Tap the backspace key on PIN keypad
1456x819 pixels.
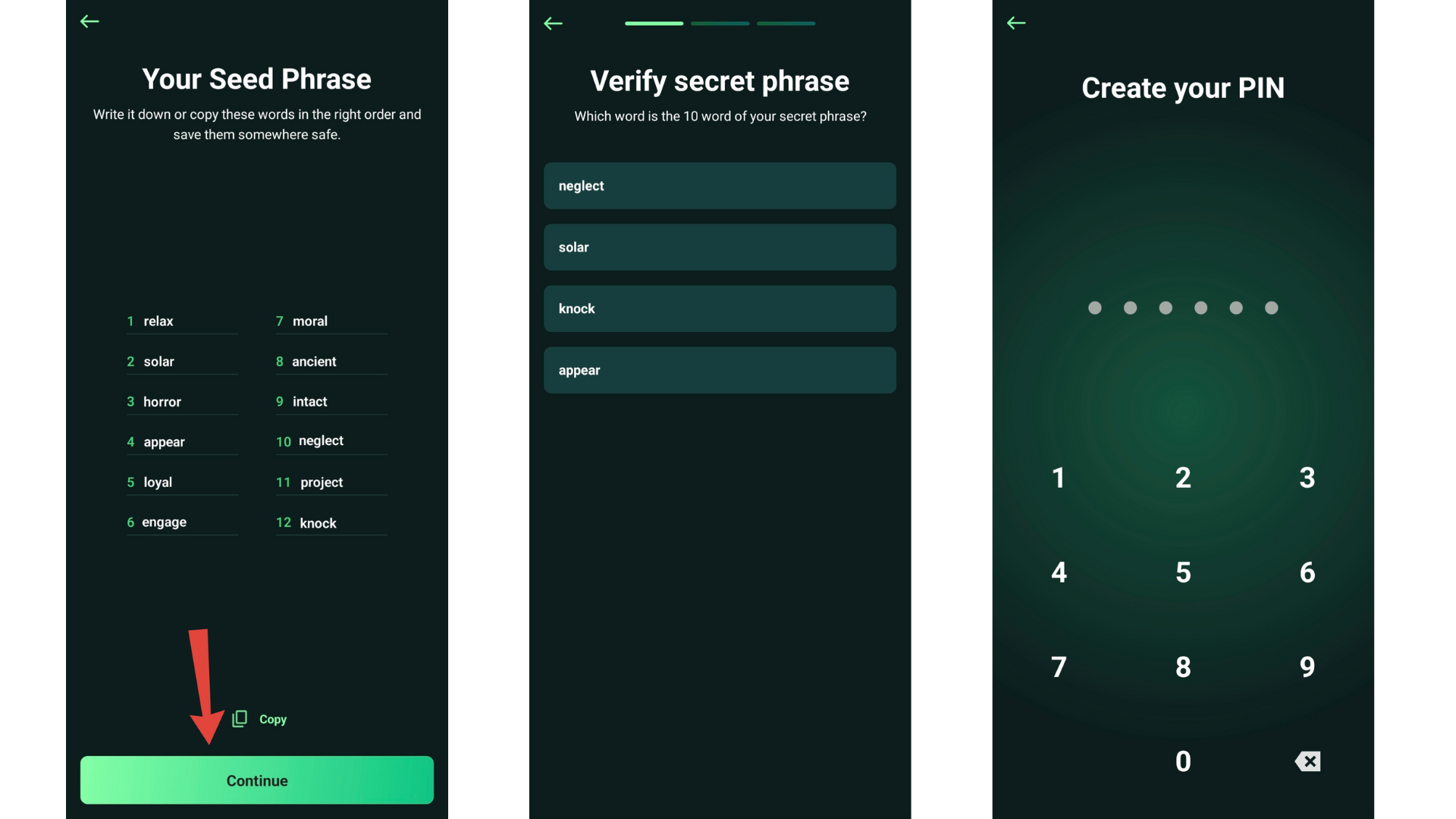pos(1307,761)
